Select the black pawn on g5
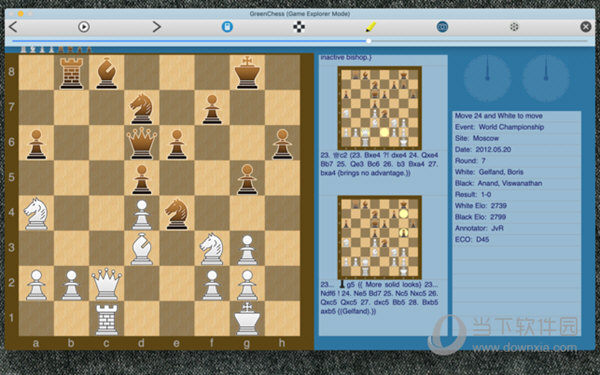The image size is (600, 375). tap(247, 178)
